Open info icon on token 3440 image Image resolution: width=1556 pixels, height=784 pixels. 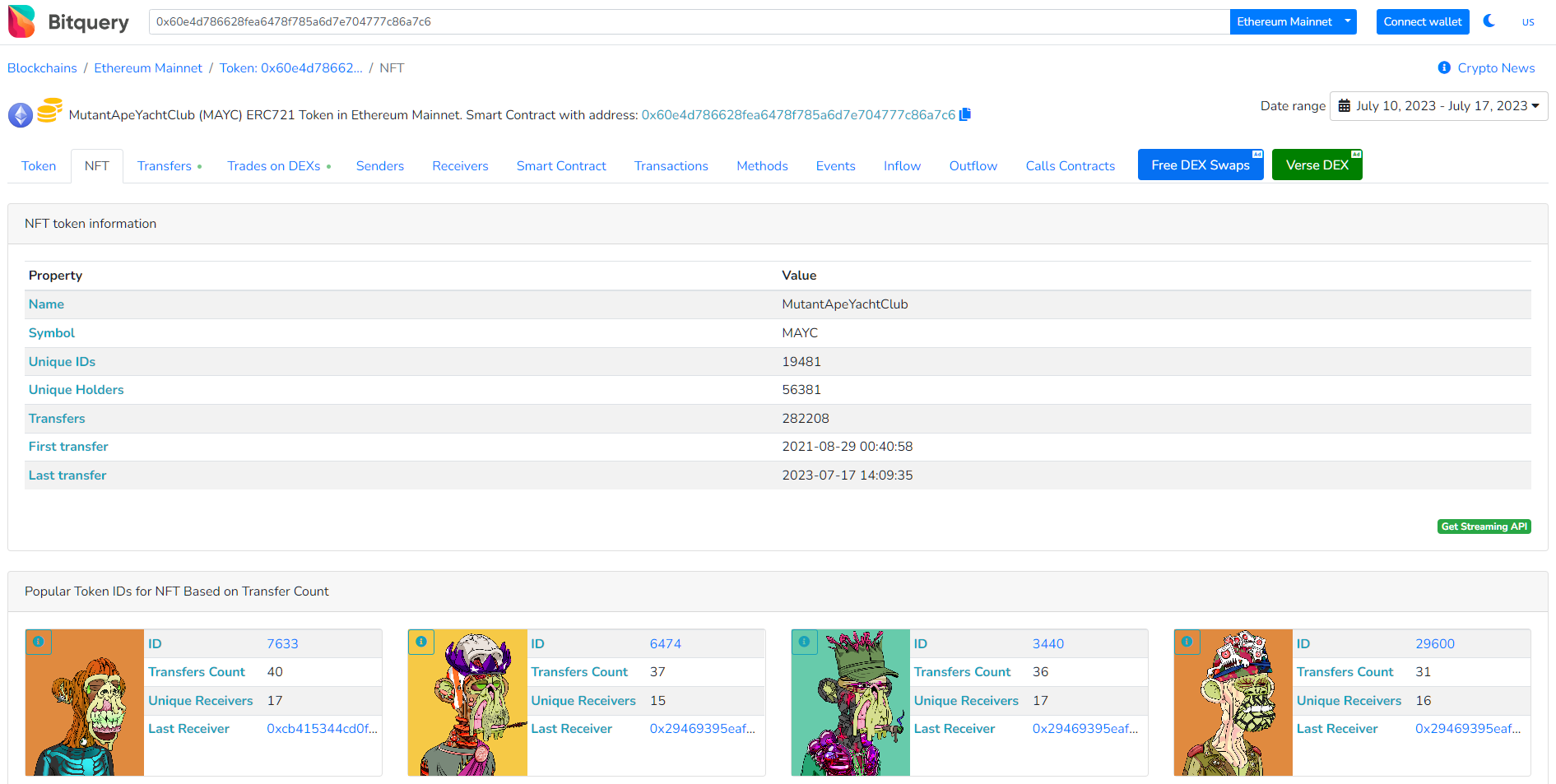click(x=804, y=642)
